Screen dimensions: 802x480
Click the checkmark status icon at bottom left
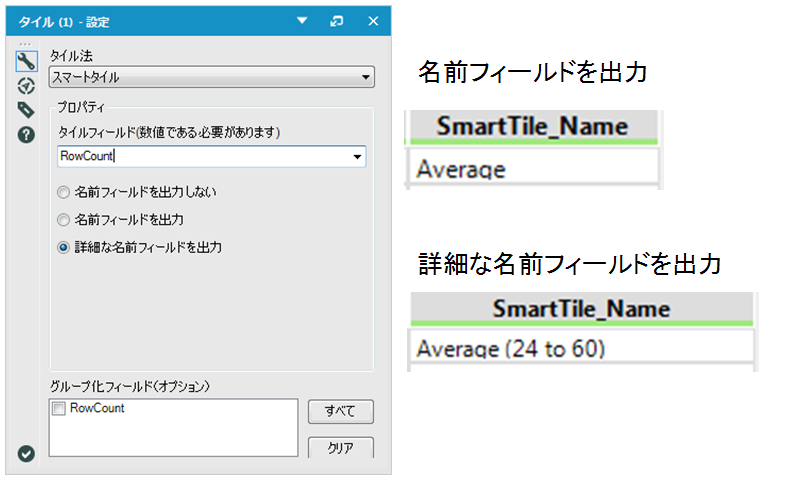pos(27,453)
